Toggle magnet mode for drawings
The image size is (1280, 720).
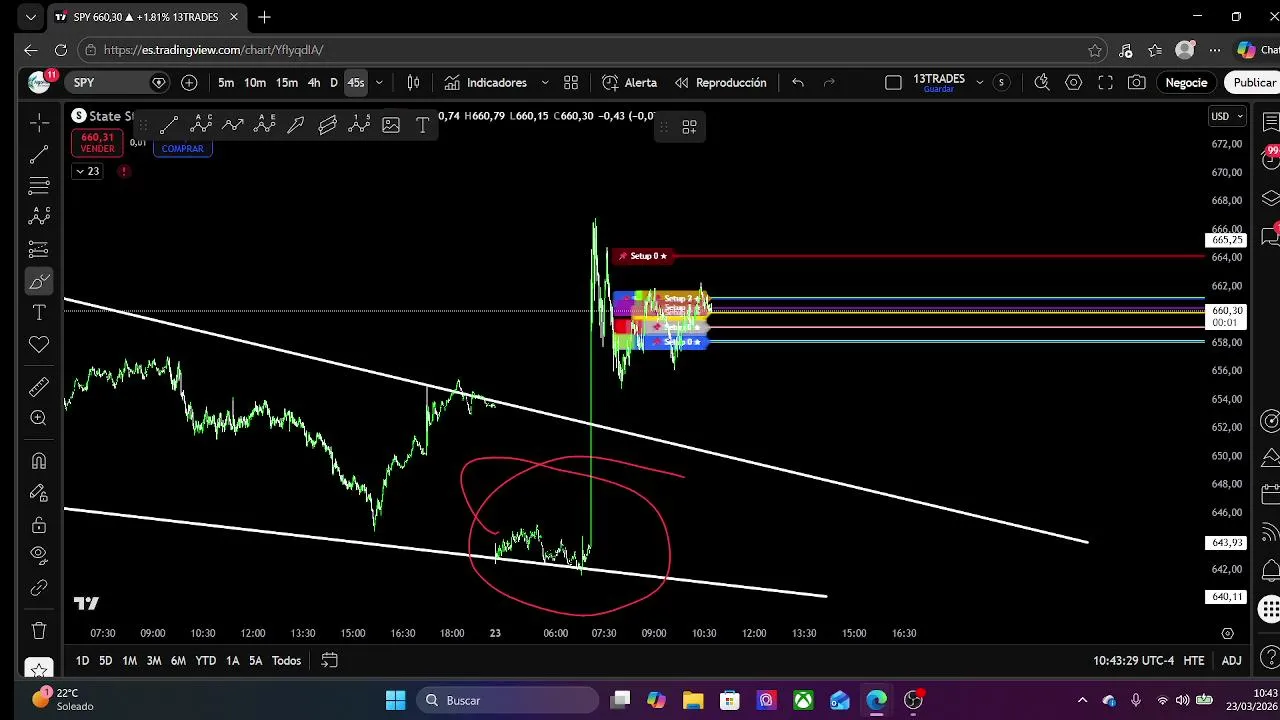click(39, 461)
